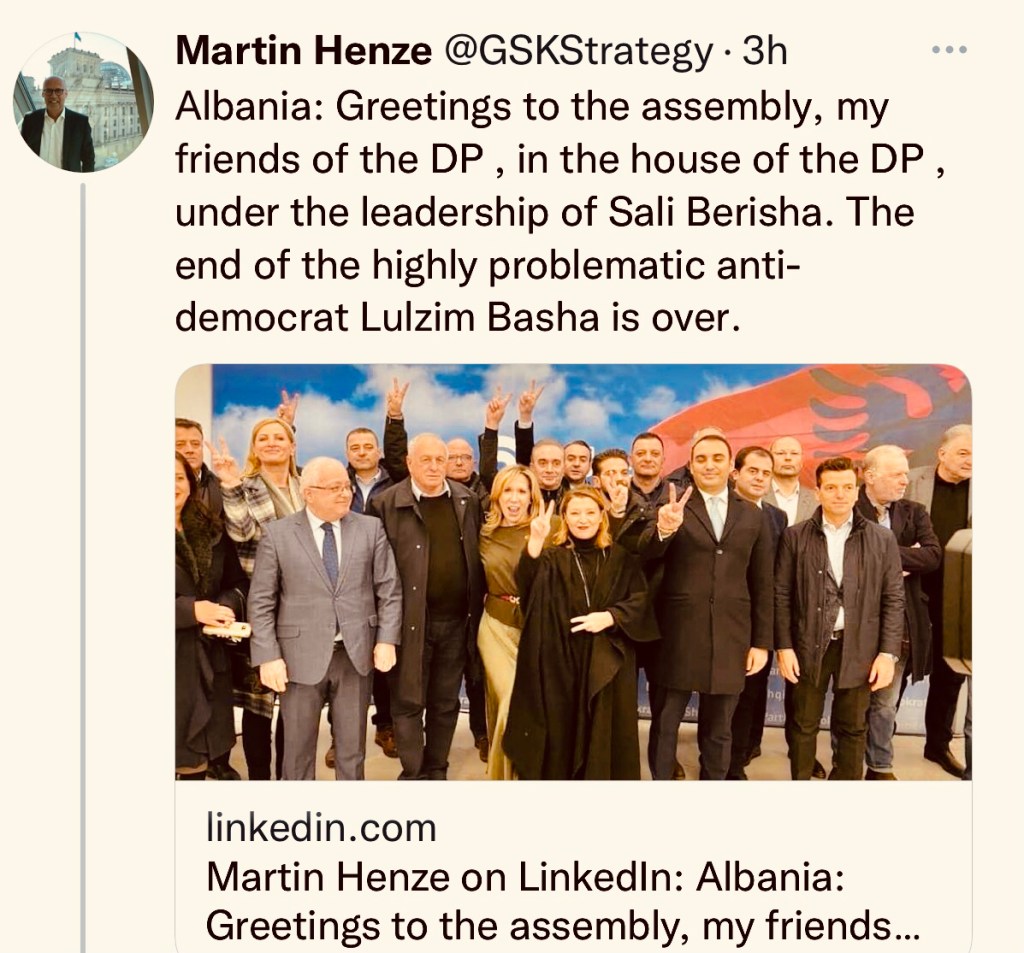Open the @GSKStrategy handle
Viewport: 1024px width, 953px height.
578,52
